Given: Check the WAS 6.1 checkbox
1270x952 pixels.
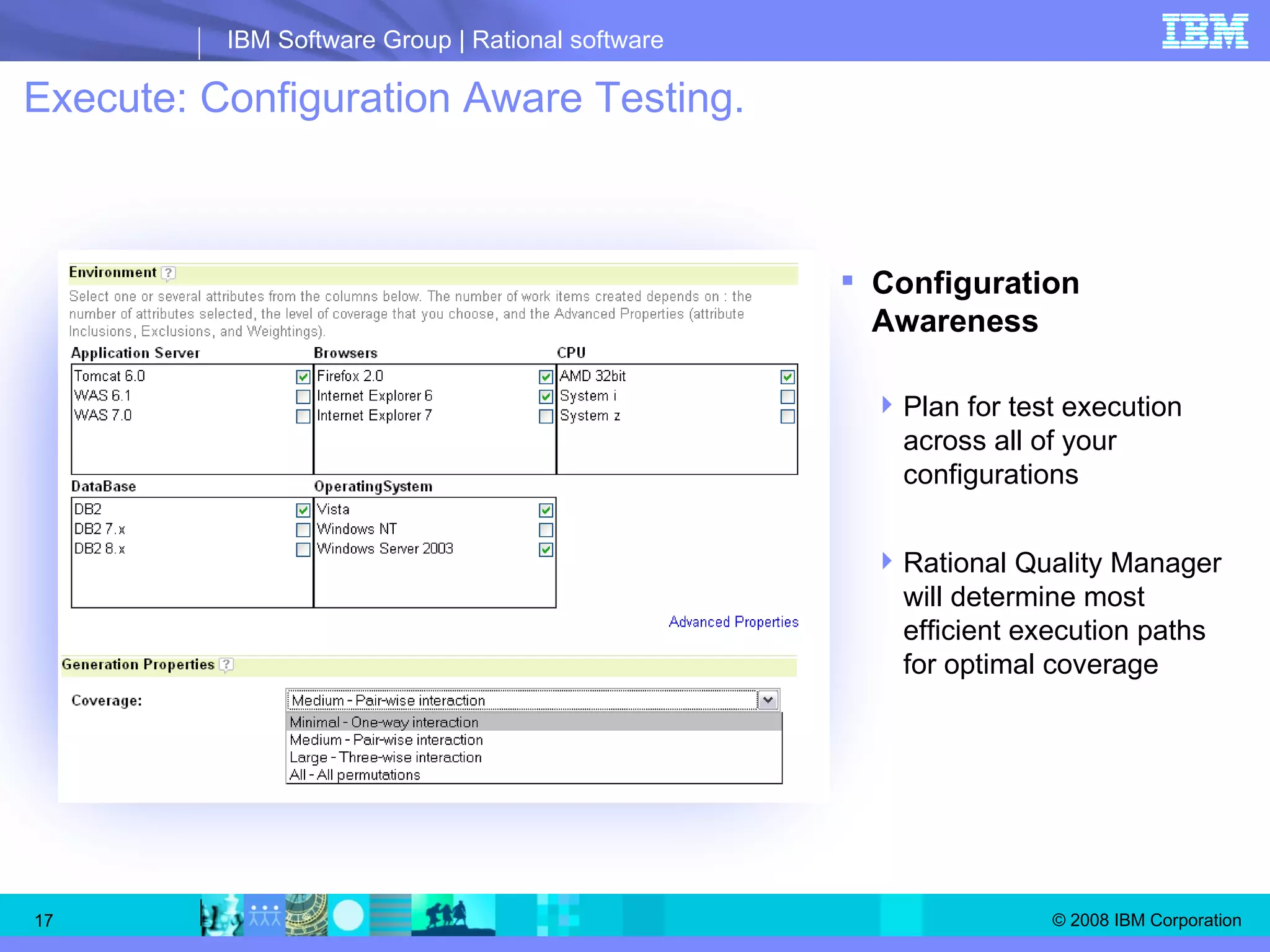Looking at the screenshot, I should click(x=303, y=397).
